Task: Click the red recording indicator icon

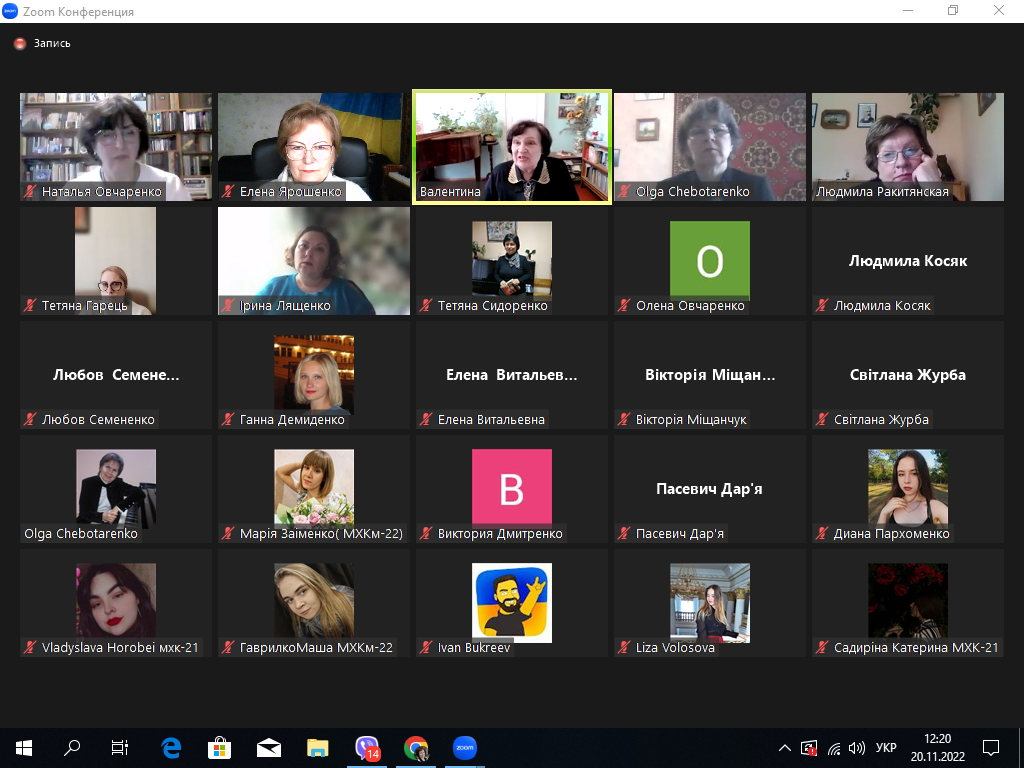Action: click(19, 44)
